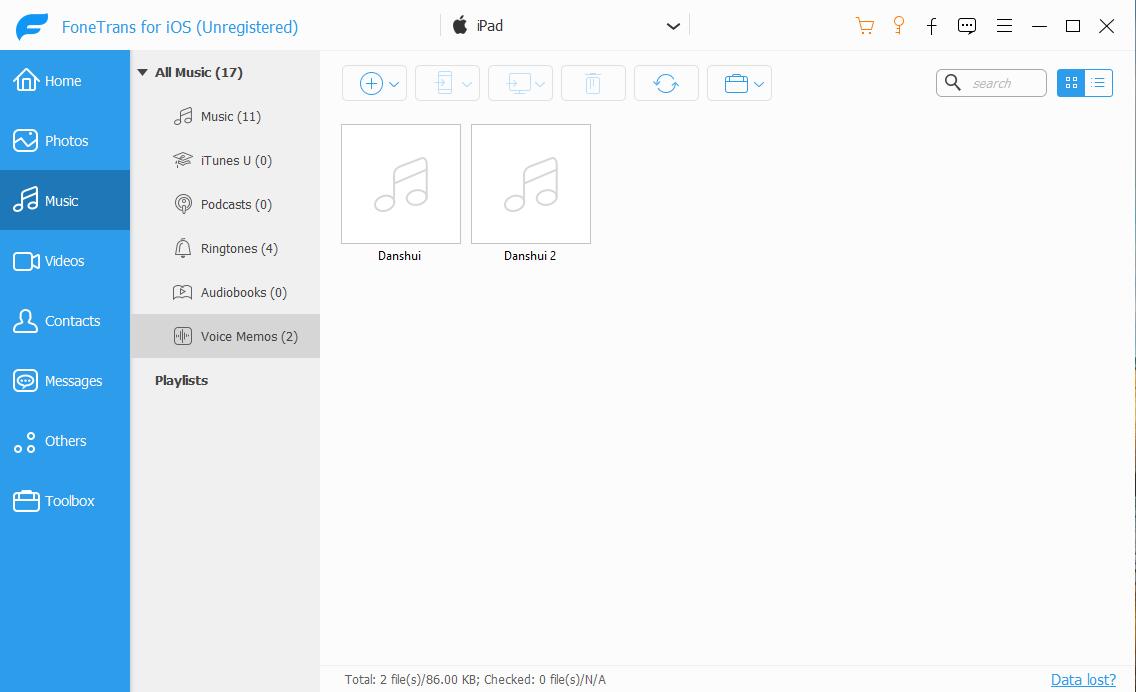This screenshot has height=692, width=1136.
Task: Switch to list view
Action: [x=1098, y=83]
